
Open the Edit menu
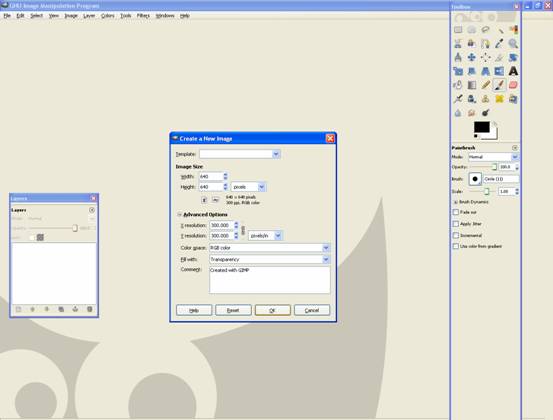pyautogui.click(x=20, y=16)
